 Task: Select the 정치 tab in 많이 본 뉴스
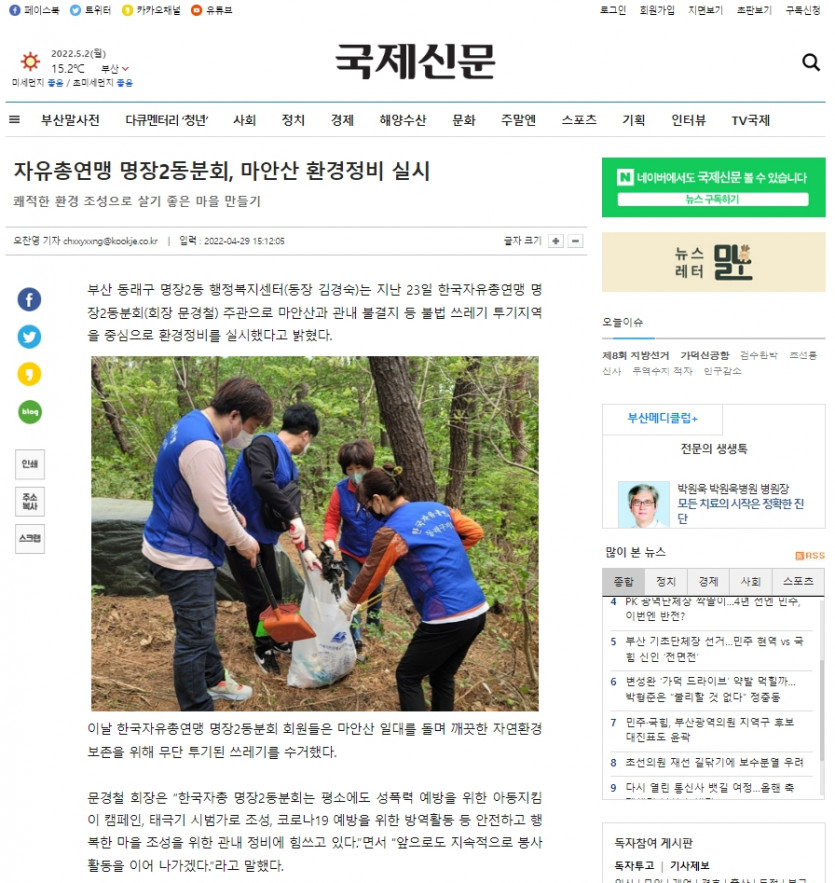point(666,582)
